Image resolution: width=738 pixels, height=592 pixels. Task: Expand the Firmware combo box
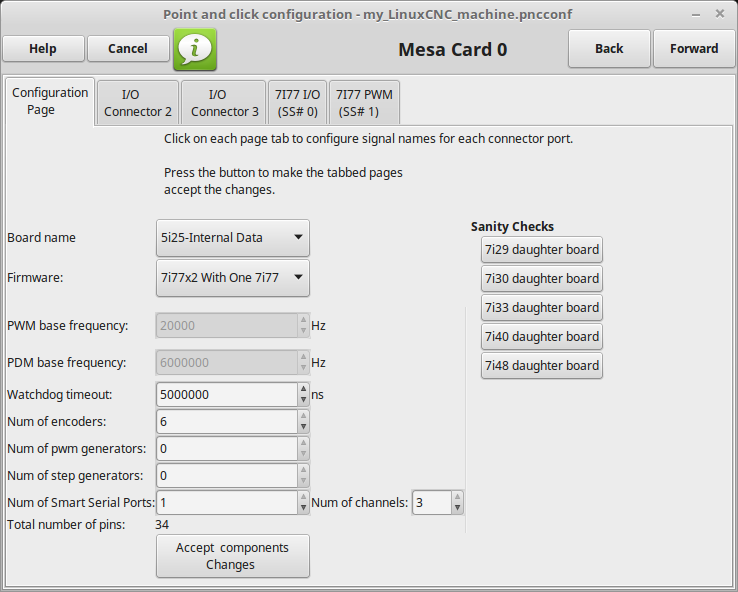233,278
